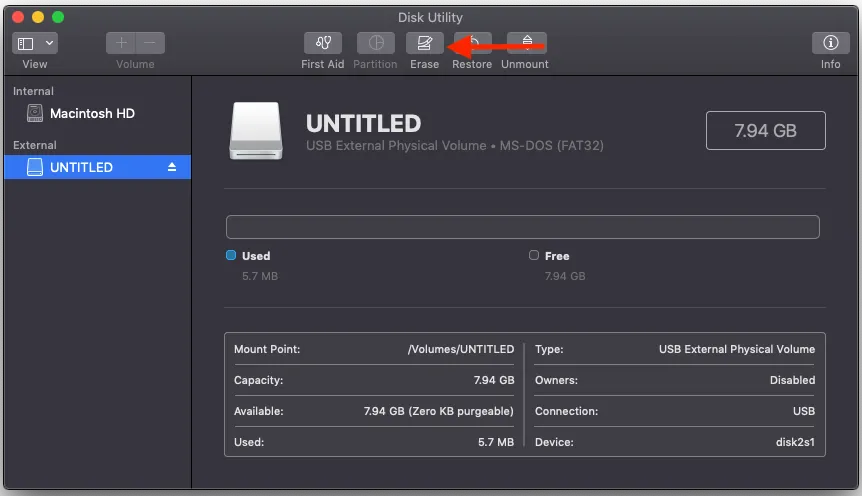Eject the UNTITLED drive
This screenshot has width=862, height=496.
(x=172, y=167)
